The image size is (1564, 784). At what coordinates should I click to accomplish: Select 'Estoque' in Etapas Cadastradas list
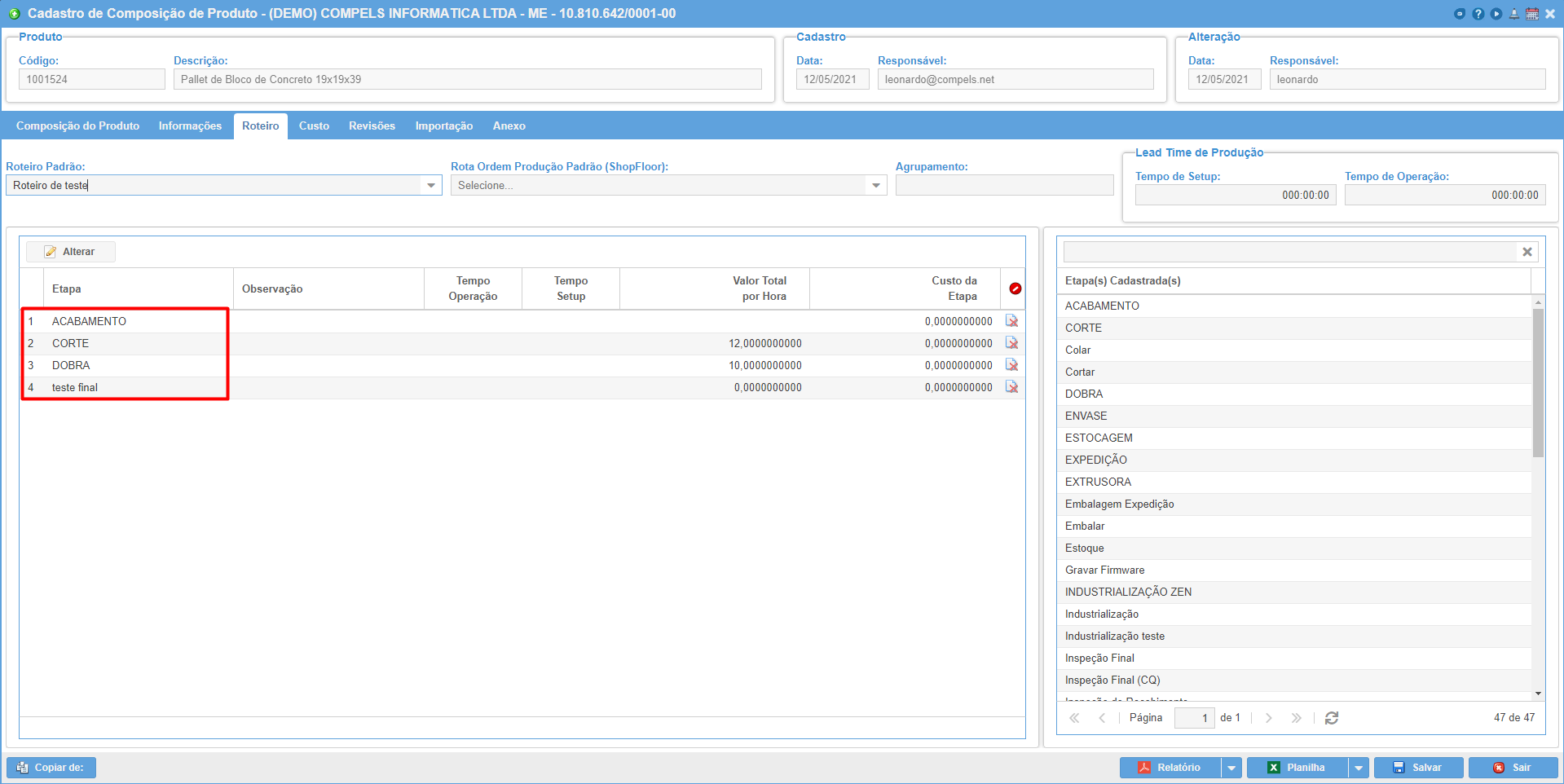(1294, 548)
